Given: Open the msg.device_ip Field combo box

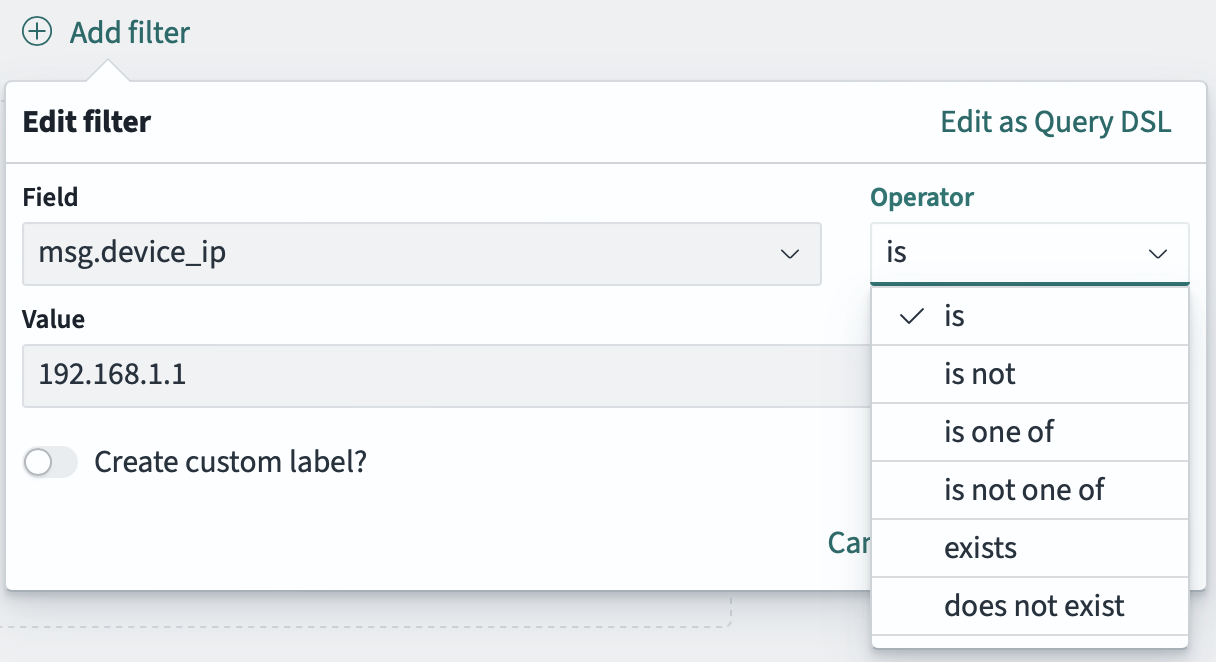Looking at the screenshot, I should (420, 254).
